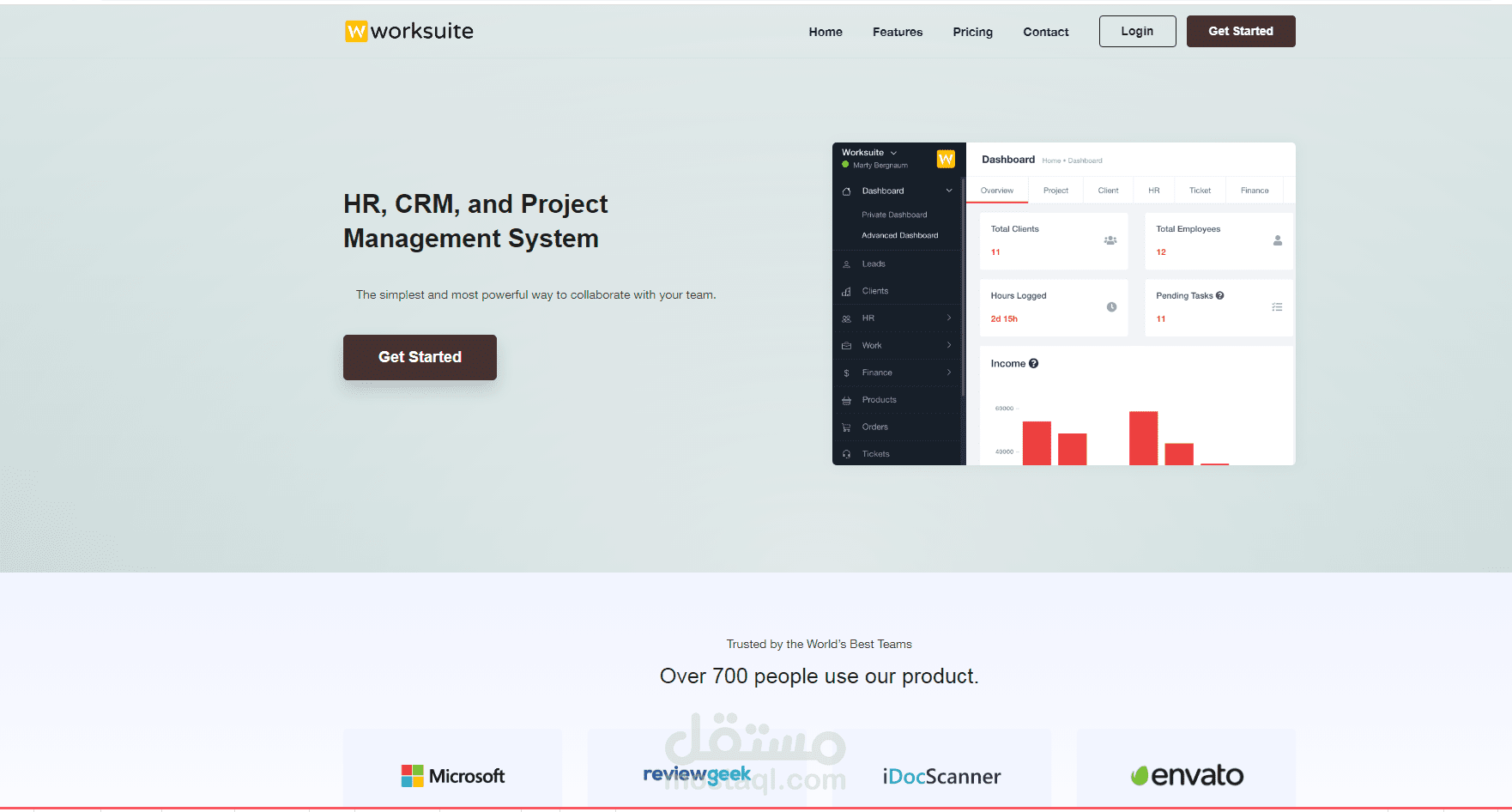
Task: Click the Income help question icon
Action: point(1033,363)
